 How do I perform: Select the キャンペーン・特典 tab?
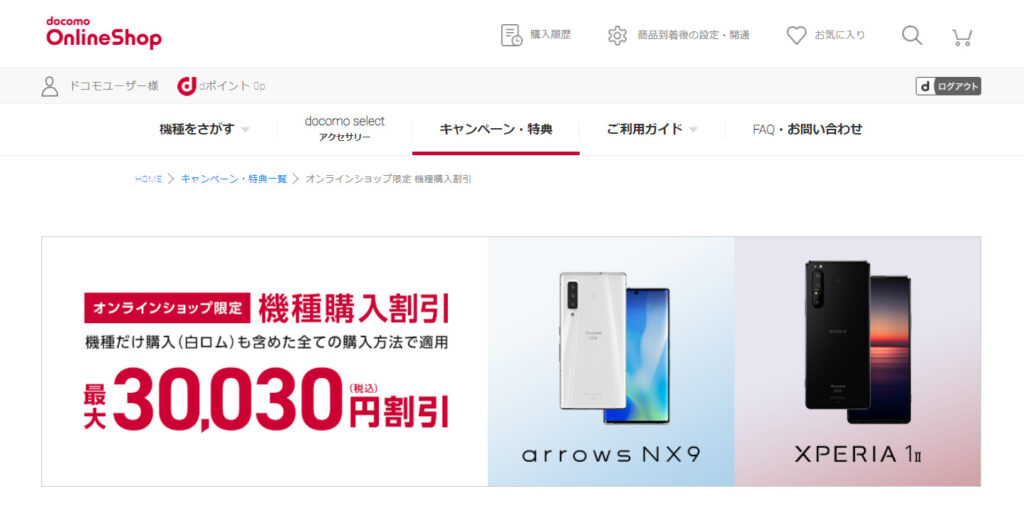click(x=496, y=129)
